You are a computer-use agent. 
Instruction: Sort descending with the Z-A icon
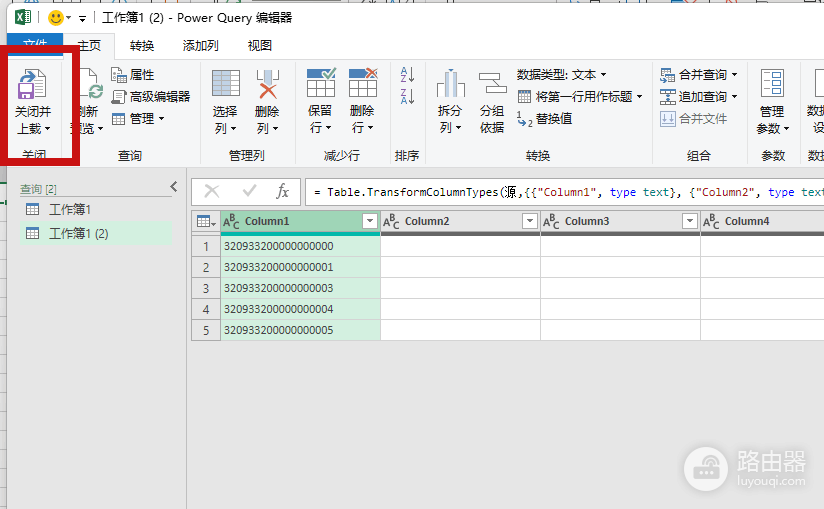[407, 96]
